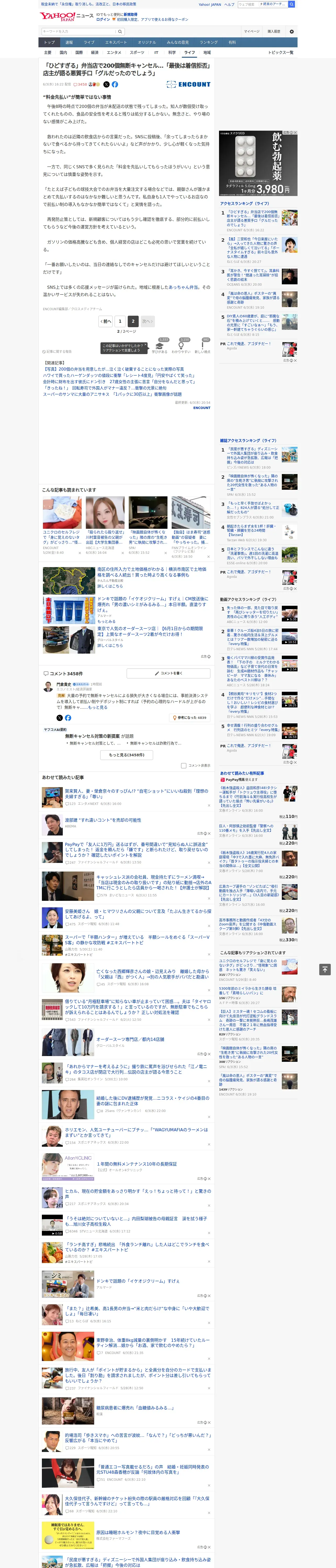Select the ランキング navigation tab
Screen dimensions: 336x1568
(209, 43)
